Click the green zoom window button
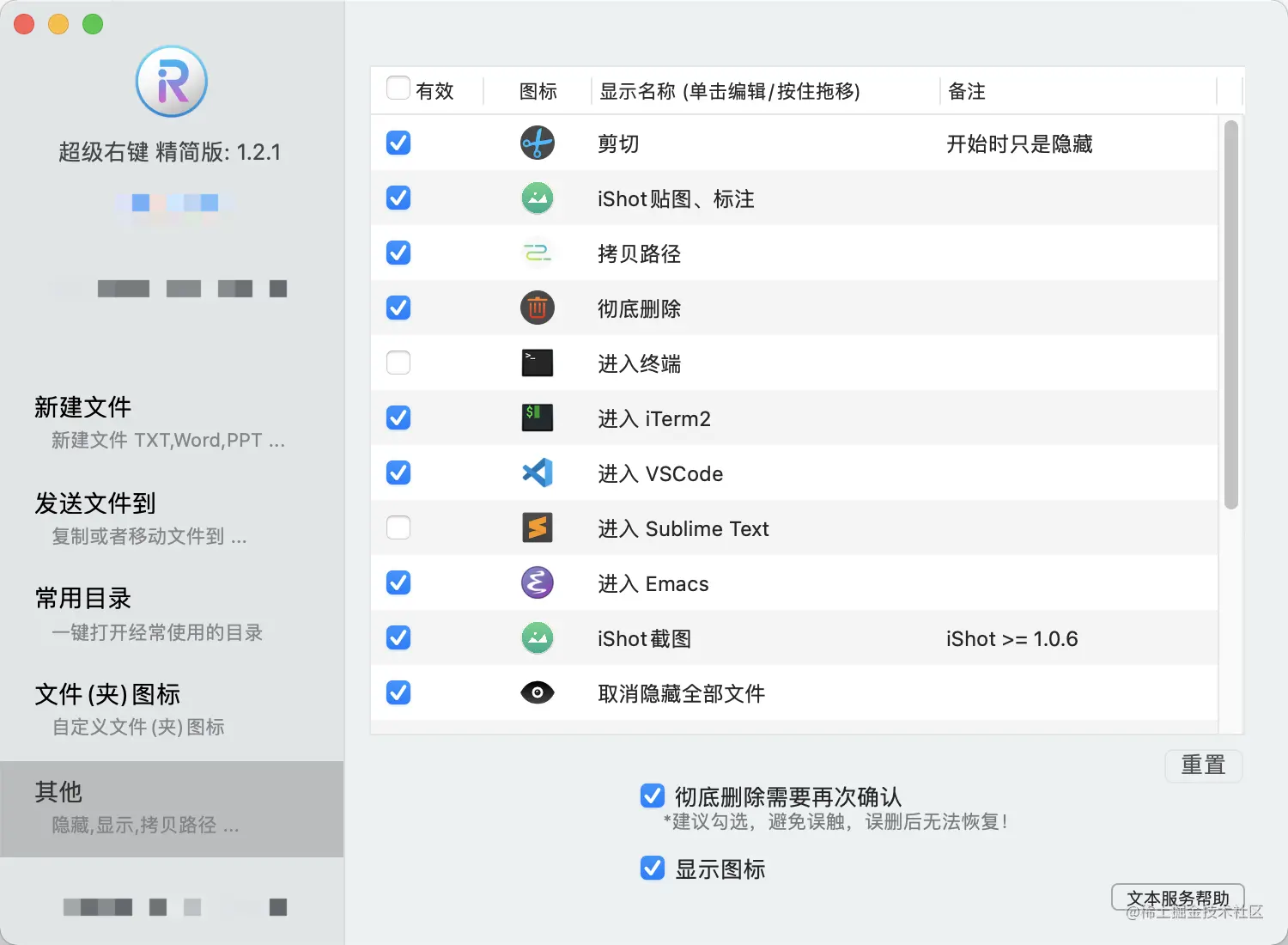 [x=93, y=24]
